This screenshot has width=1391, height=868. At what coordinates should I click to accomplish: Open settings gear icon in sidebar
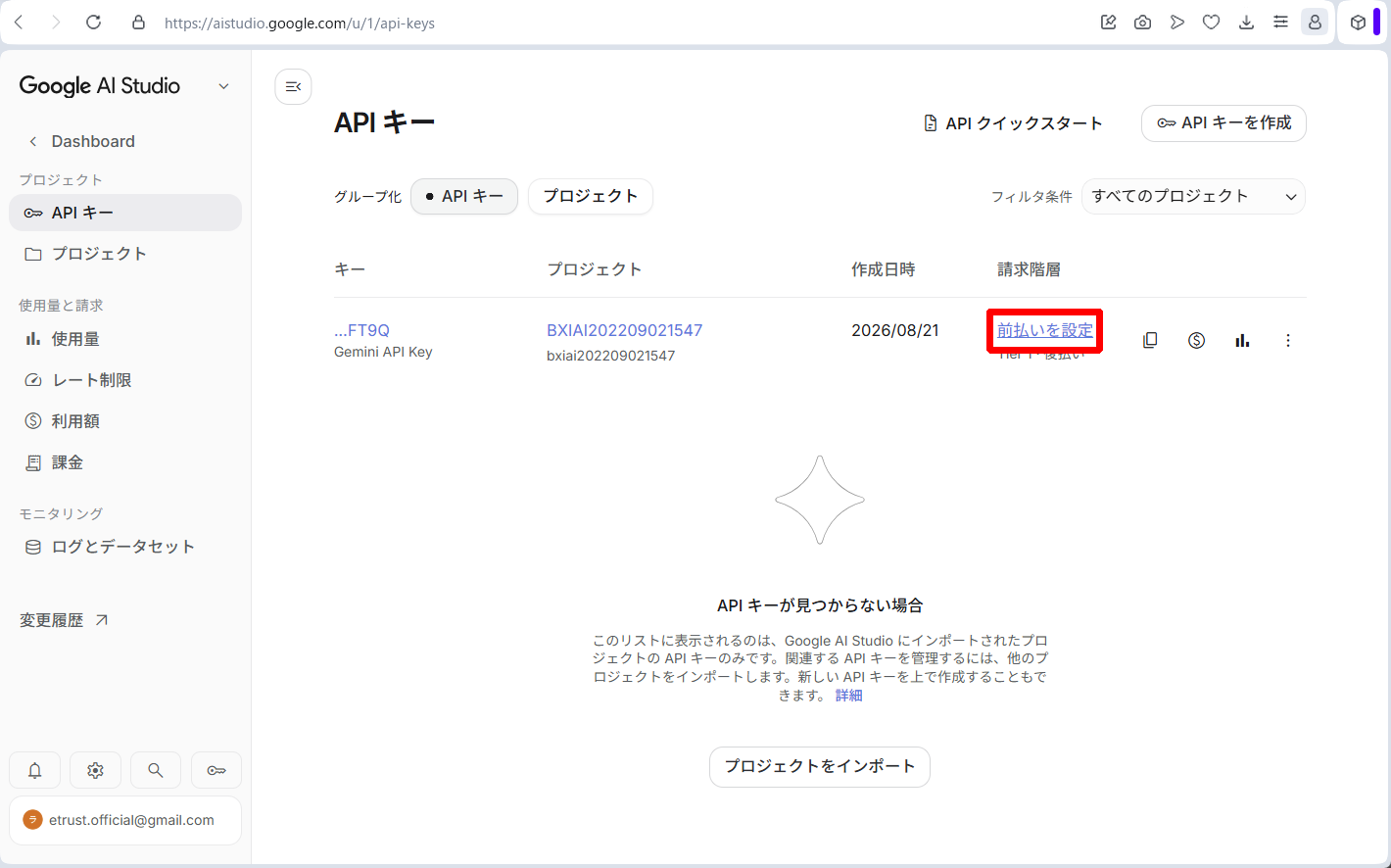pos(95,770)
